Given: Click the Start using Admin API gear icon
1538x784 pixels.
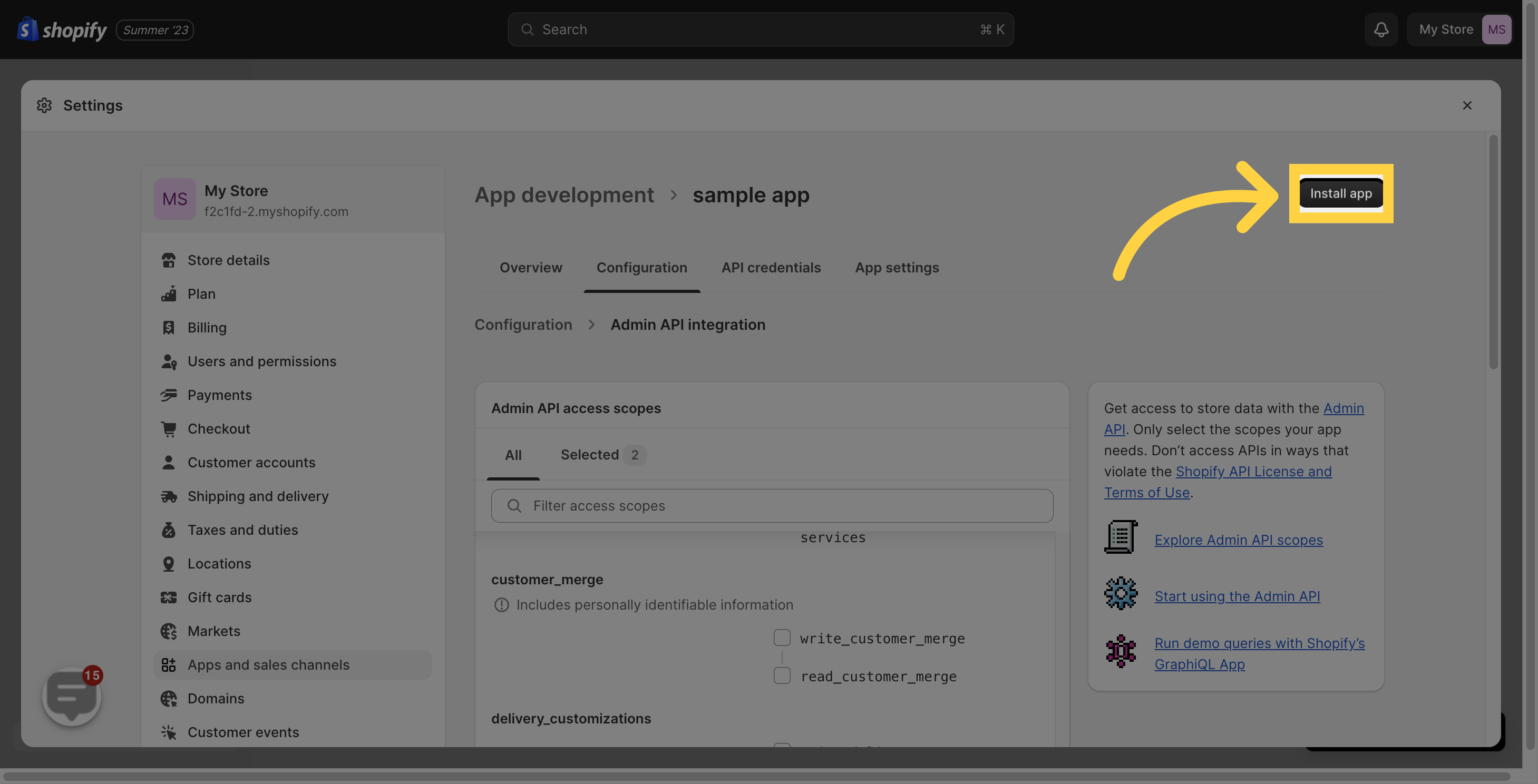Looking at the screenshot, I should click(1121, 593).
